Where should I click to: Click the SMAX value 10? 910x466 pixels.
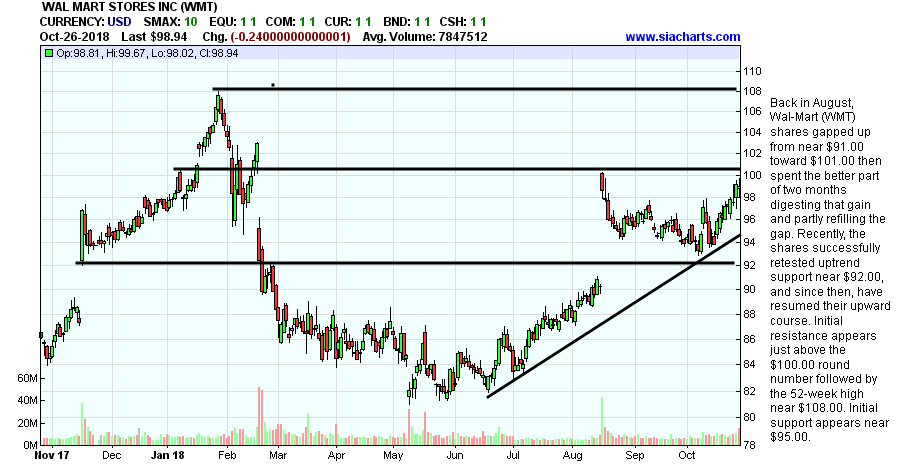190,22
